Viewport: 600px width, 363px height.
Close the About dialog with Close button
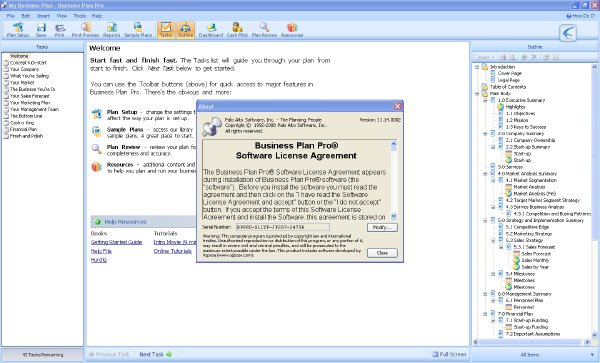click(382, 253)
